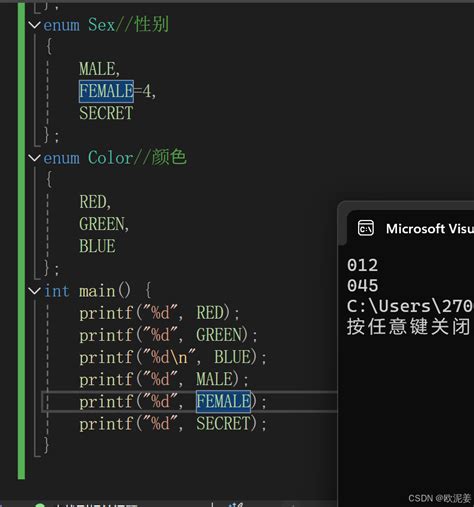Click the C:\Users path in console
Viewport: 474px width, 507px height.
pos(410,306)
